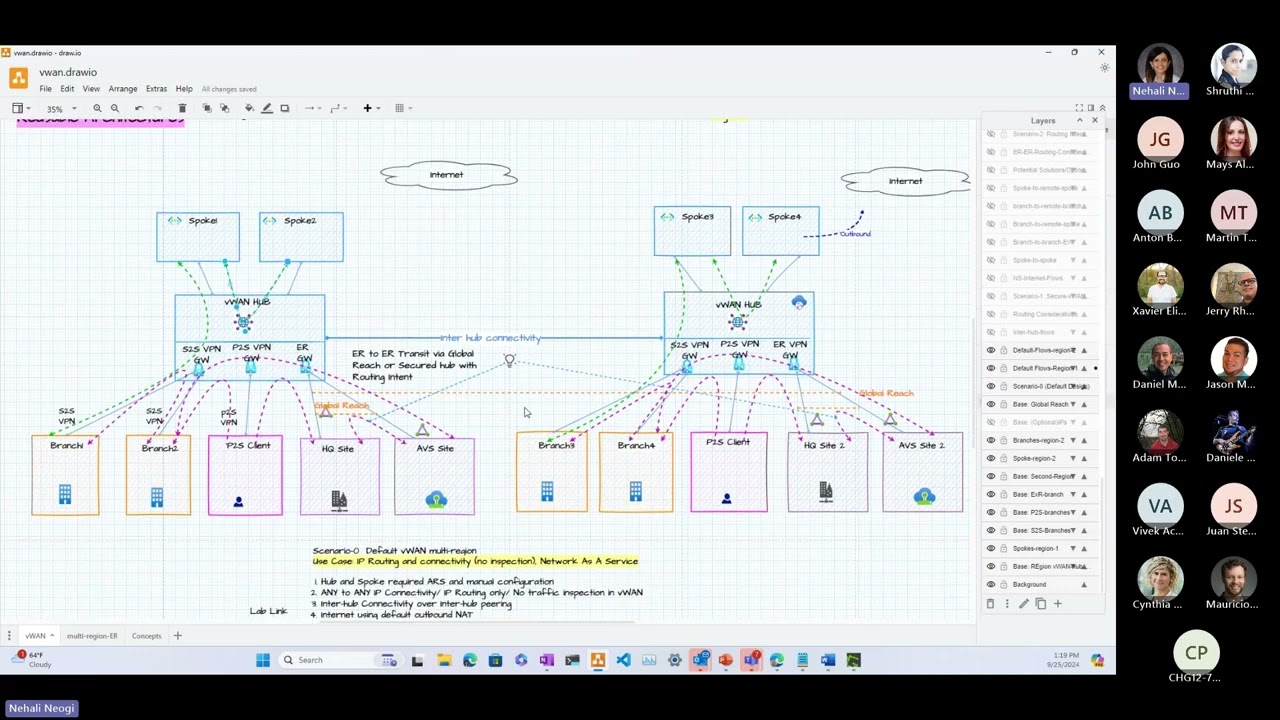Viewport: 1280px width, 720px height.
Task: Toggle fullscreen icon at toolbar right
Action: point(1079,108)
